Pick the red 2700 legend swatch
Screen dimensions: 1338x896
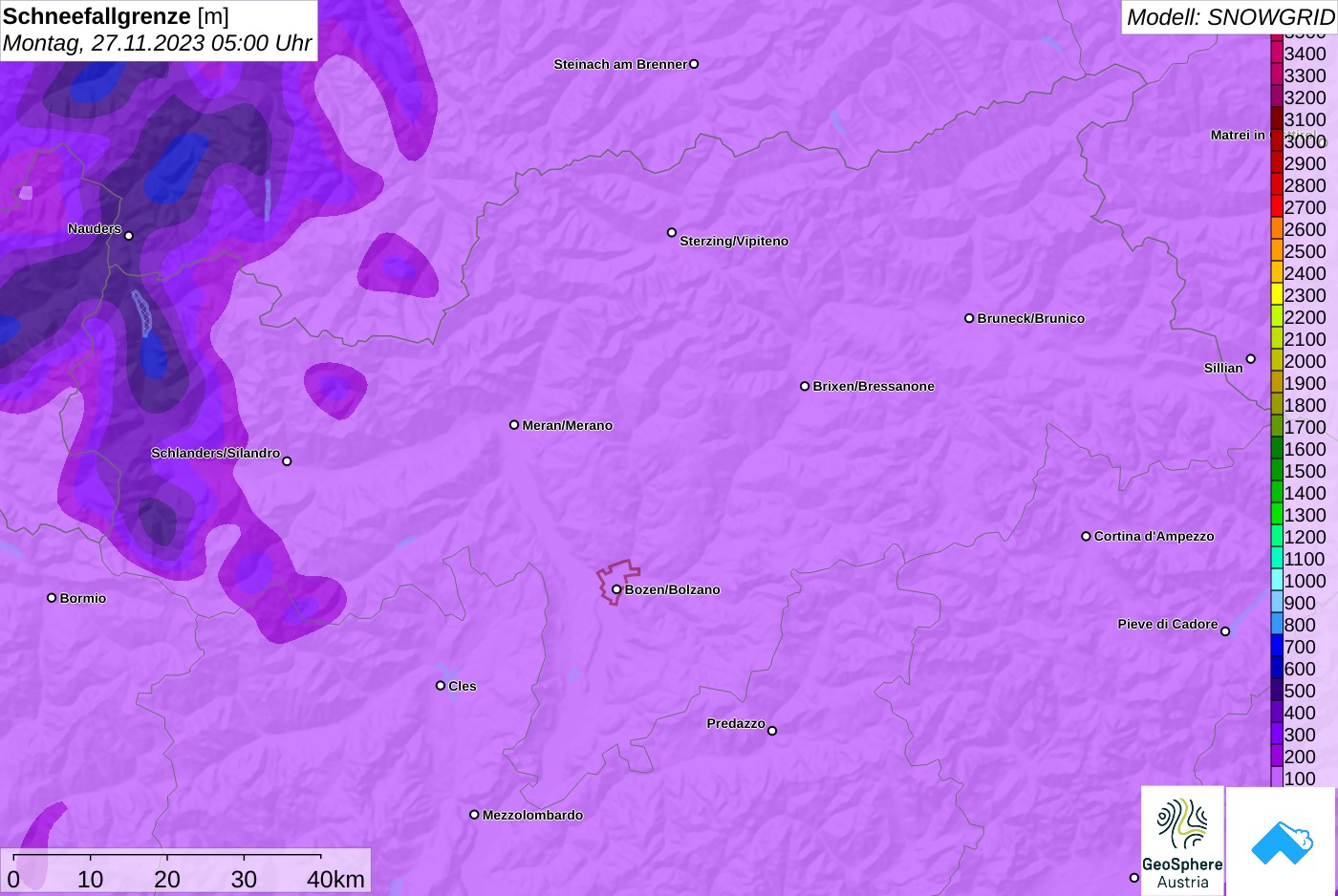(x=1277, y=207)
